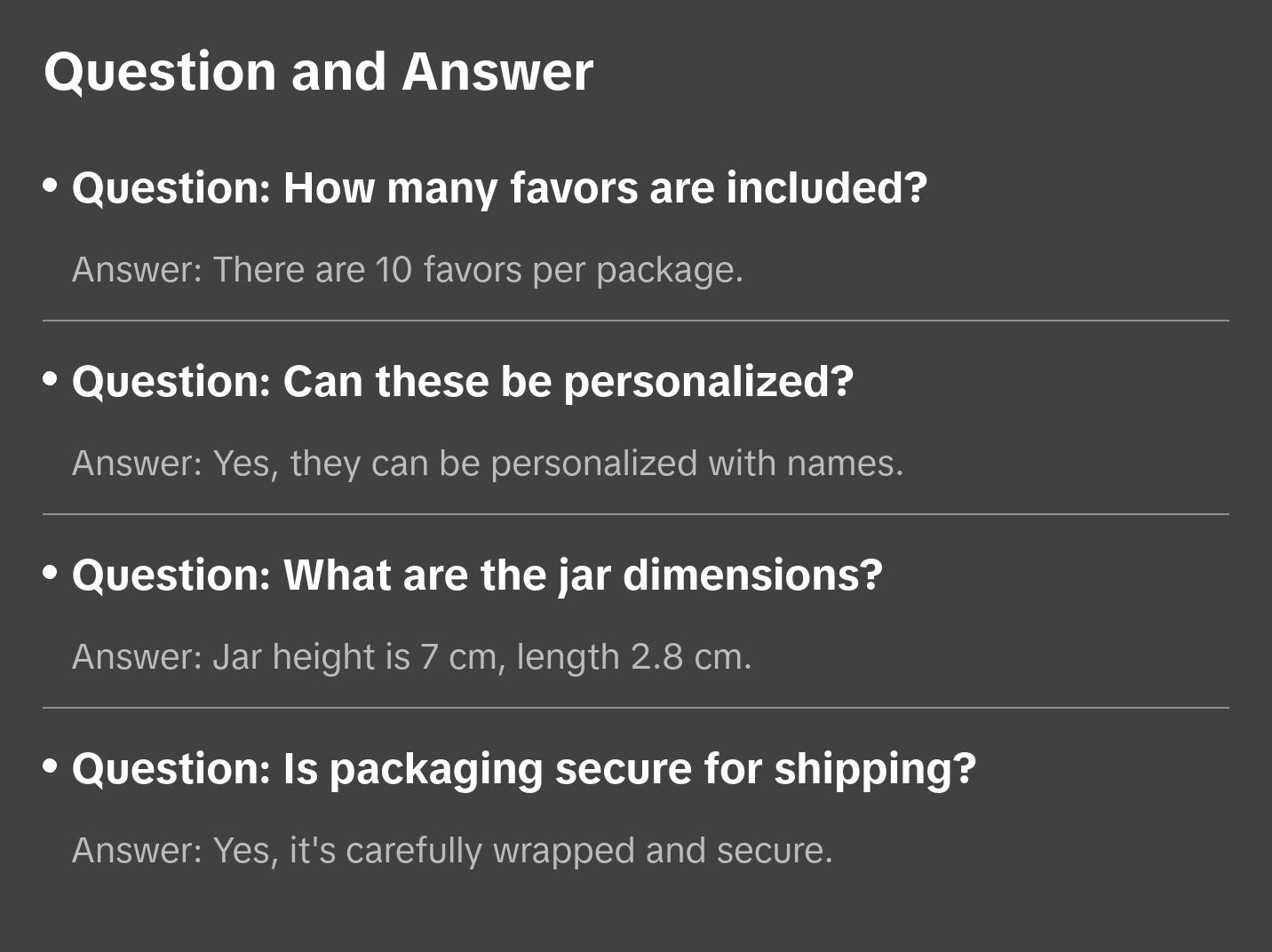Image resolution: width=1272 pixels, height=952 pixels.
Task: Expand the "How many favors are included?" question
Action: pos(499,188)
